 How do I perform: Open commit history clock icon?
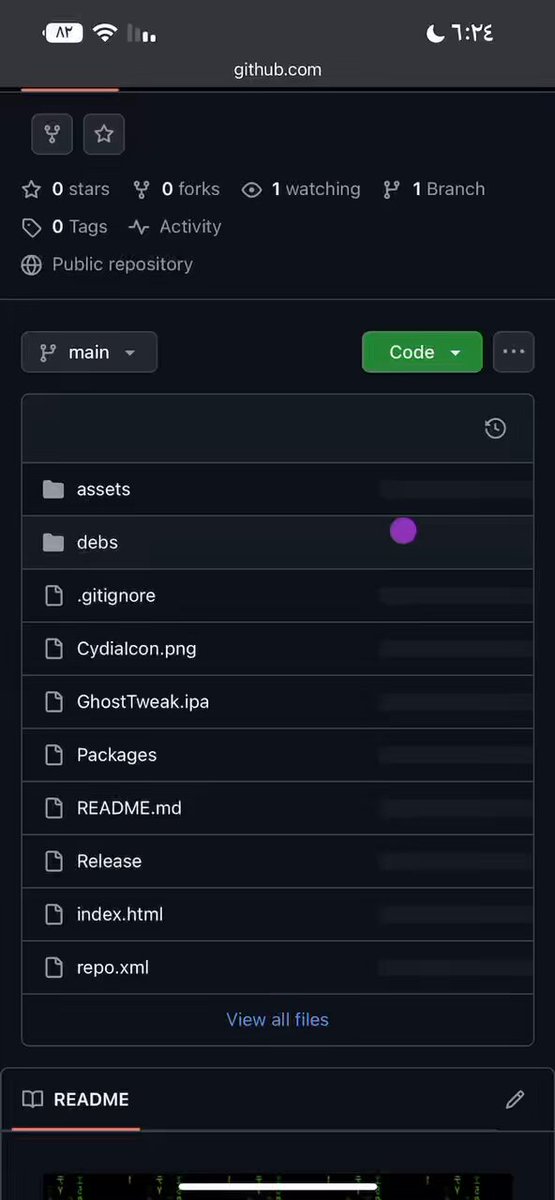tap(495, 429)
